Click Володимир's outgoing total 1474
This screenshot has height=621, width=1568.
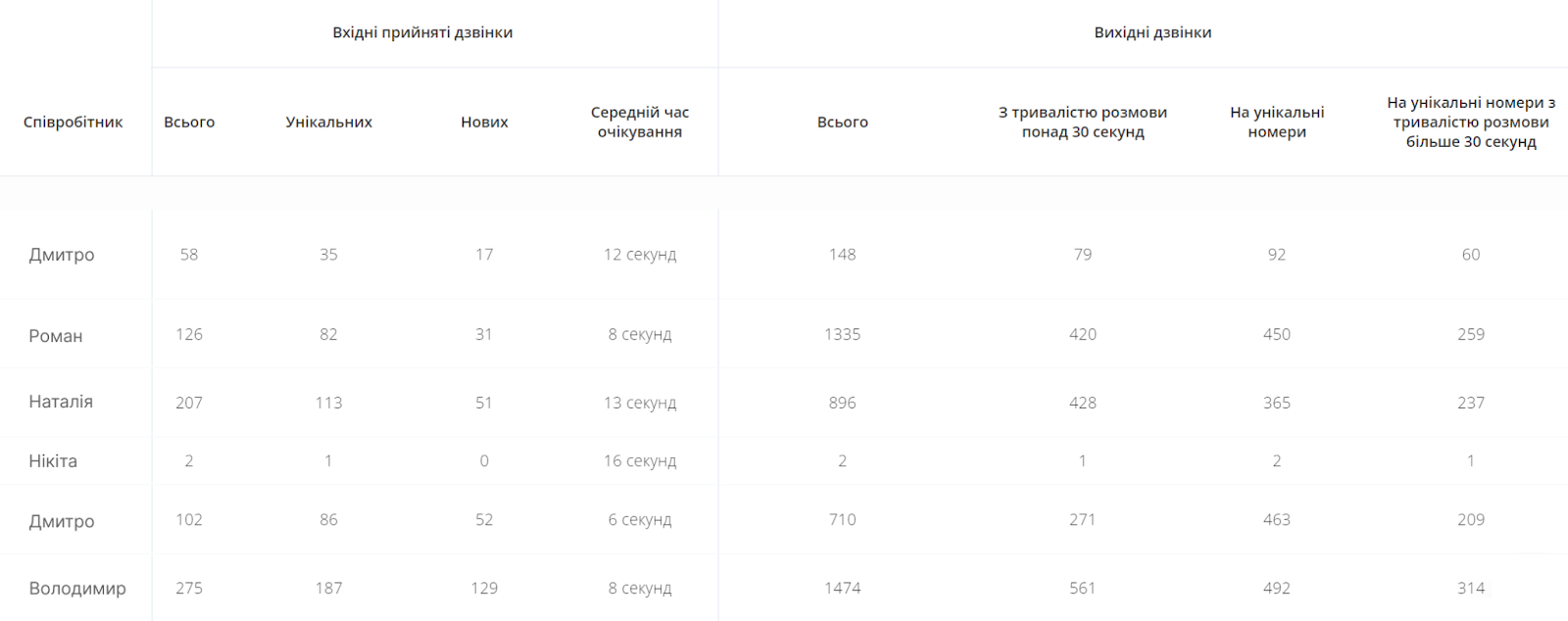[x=843, y=589]
